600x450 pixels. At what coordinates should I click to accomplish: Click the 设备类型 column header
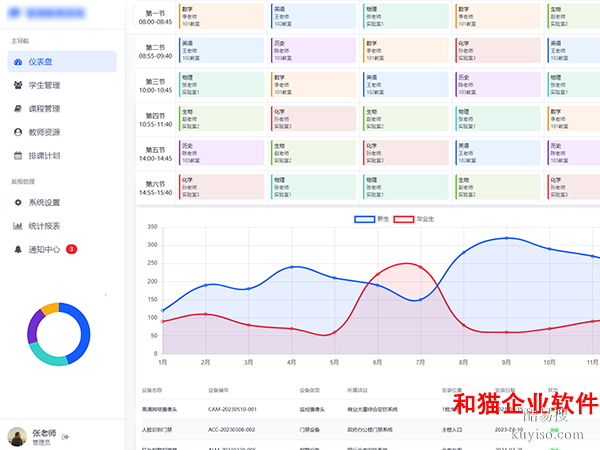310,390
